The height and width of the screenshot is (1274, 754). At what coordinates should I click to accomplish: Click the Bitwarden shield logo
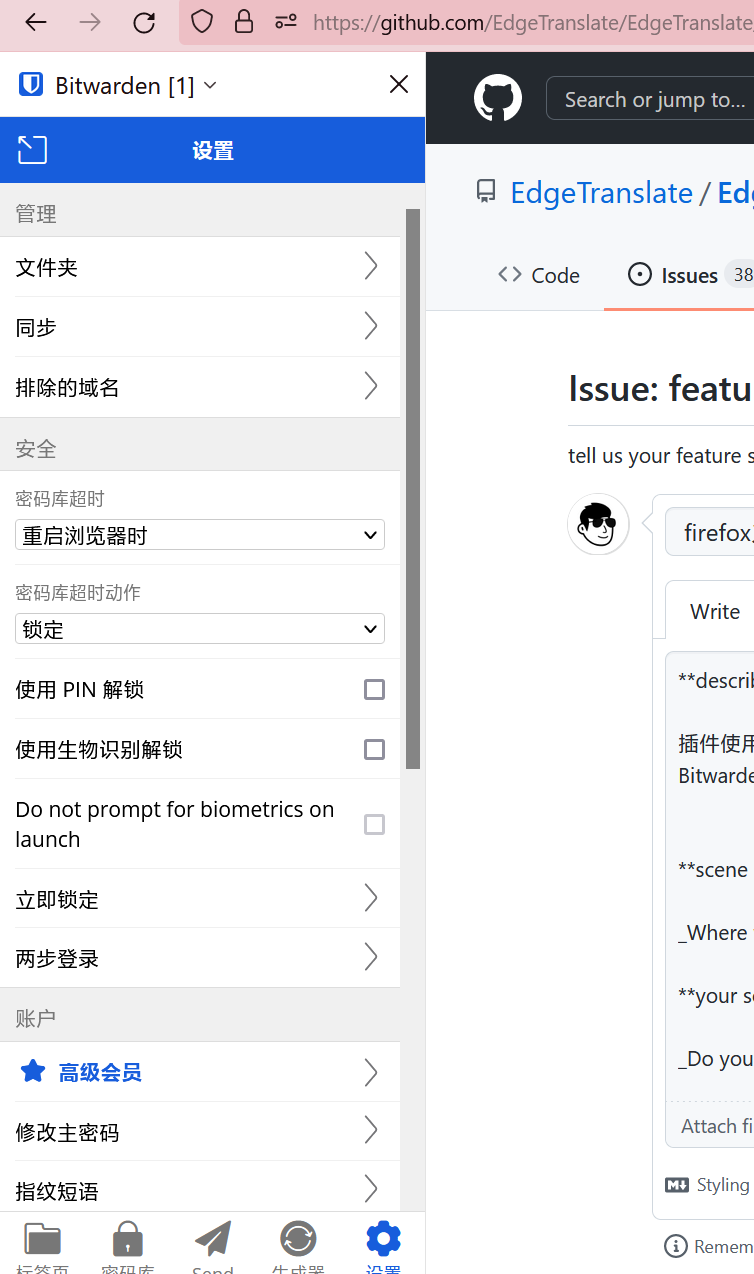pos(30,84)
